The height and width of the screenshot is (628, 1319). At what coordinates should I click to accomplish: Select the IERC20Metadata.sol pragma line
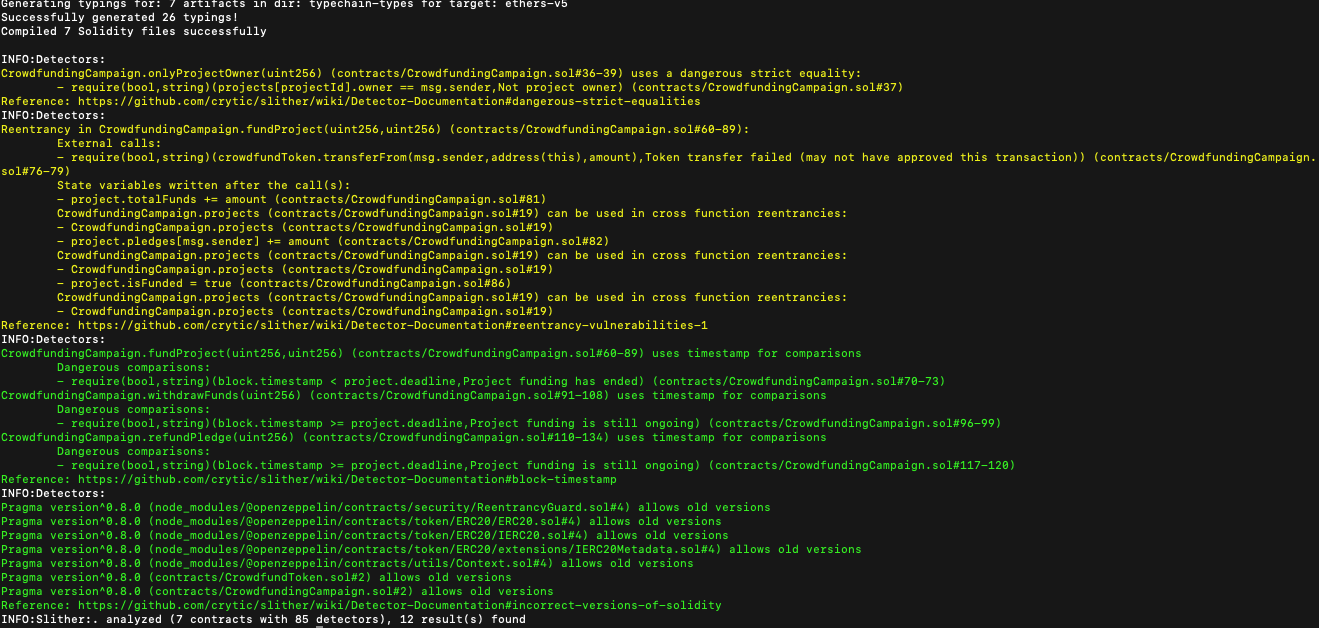(431, 549)
